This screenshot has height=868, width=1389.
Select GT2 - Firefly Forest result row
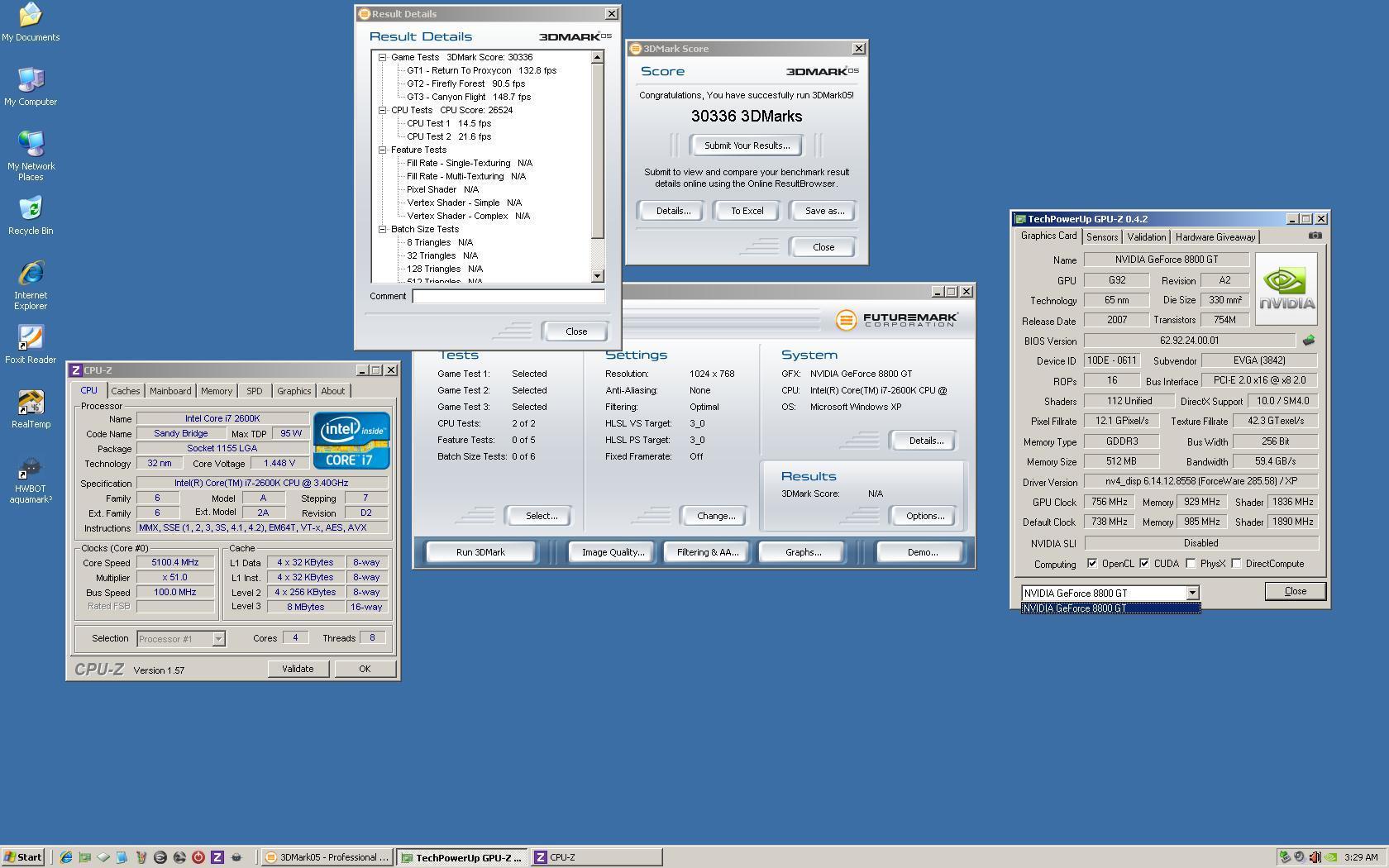tap(465, 83)
